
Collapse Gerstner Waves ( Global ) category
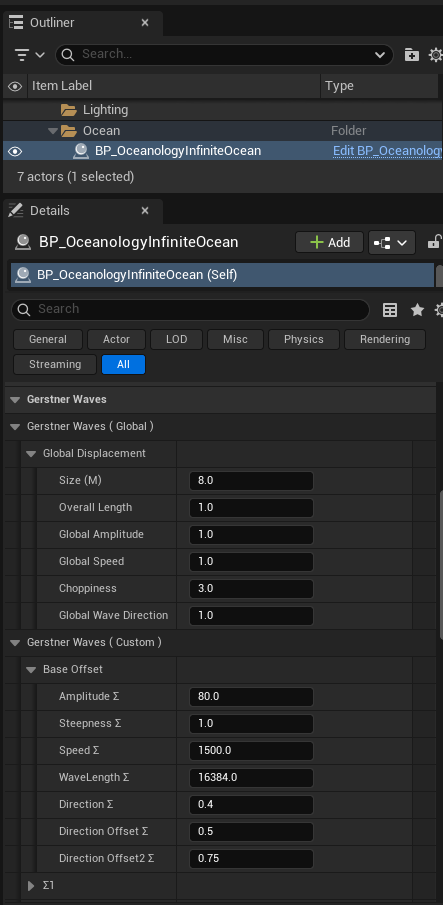pos(15,427)
